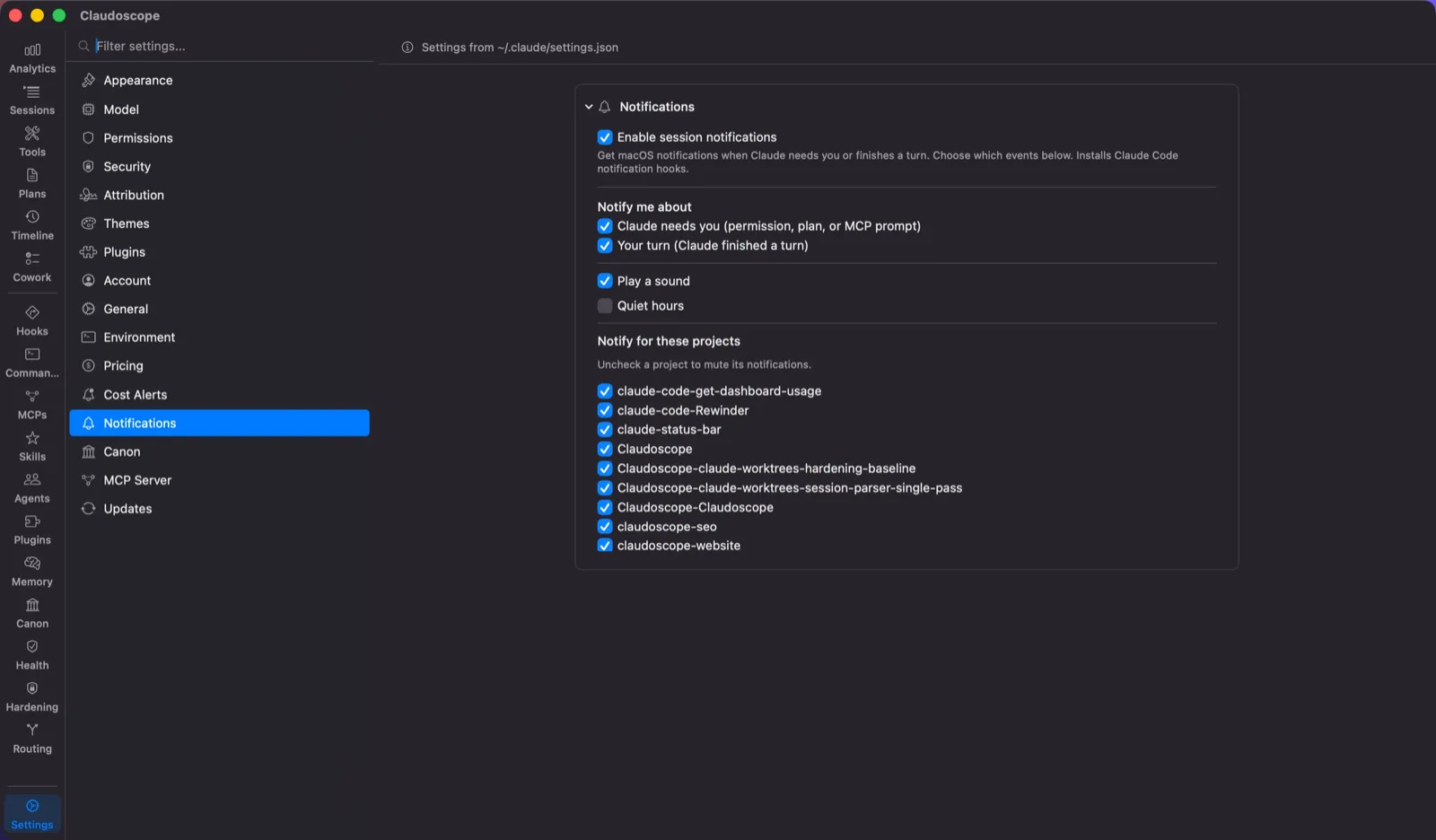The height and width of the screenshot is (840, 1436).
Task: Collapse the Notifications section chevron
Action: (x=589, y=107)
